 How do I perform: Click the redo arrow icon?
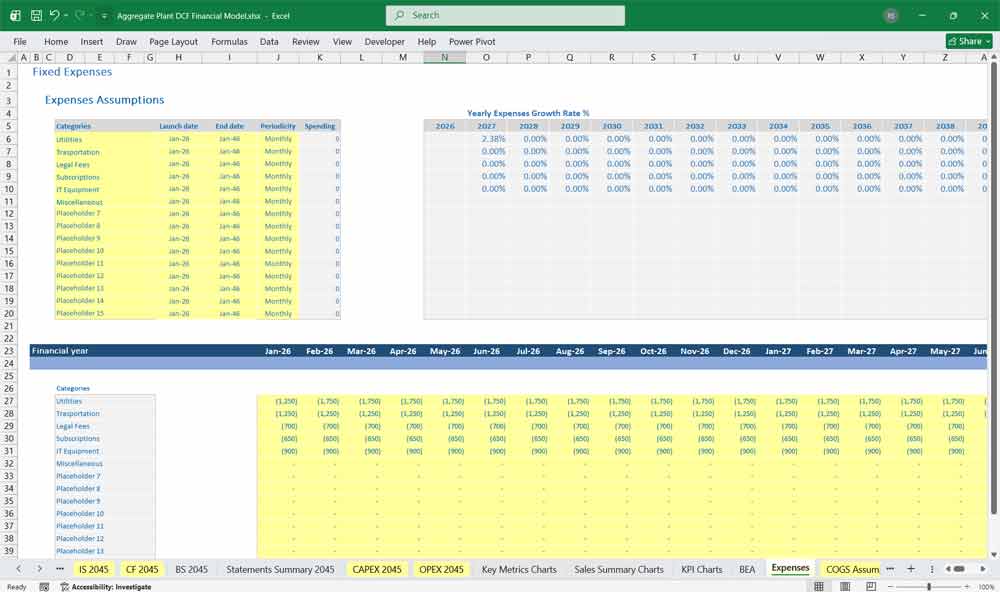click(79, 15)
